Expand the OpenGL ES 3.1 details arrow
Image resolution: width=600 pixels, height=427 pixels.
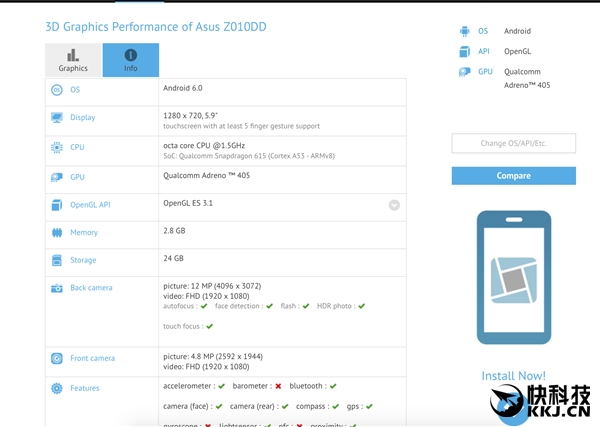click(x=394, y=205)
